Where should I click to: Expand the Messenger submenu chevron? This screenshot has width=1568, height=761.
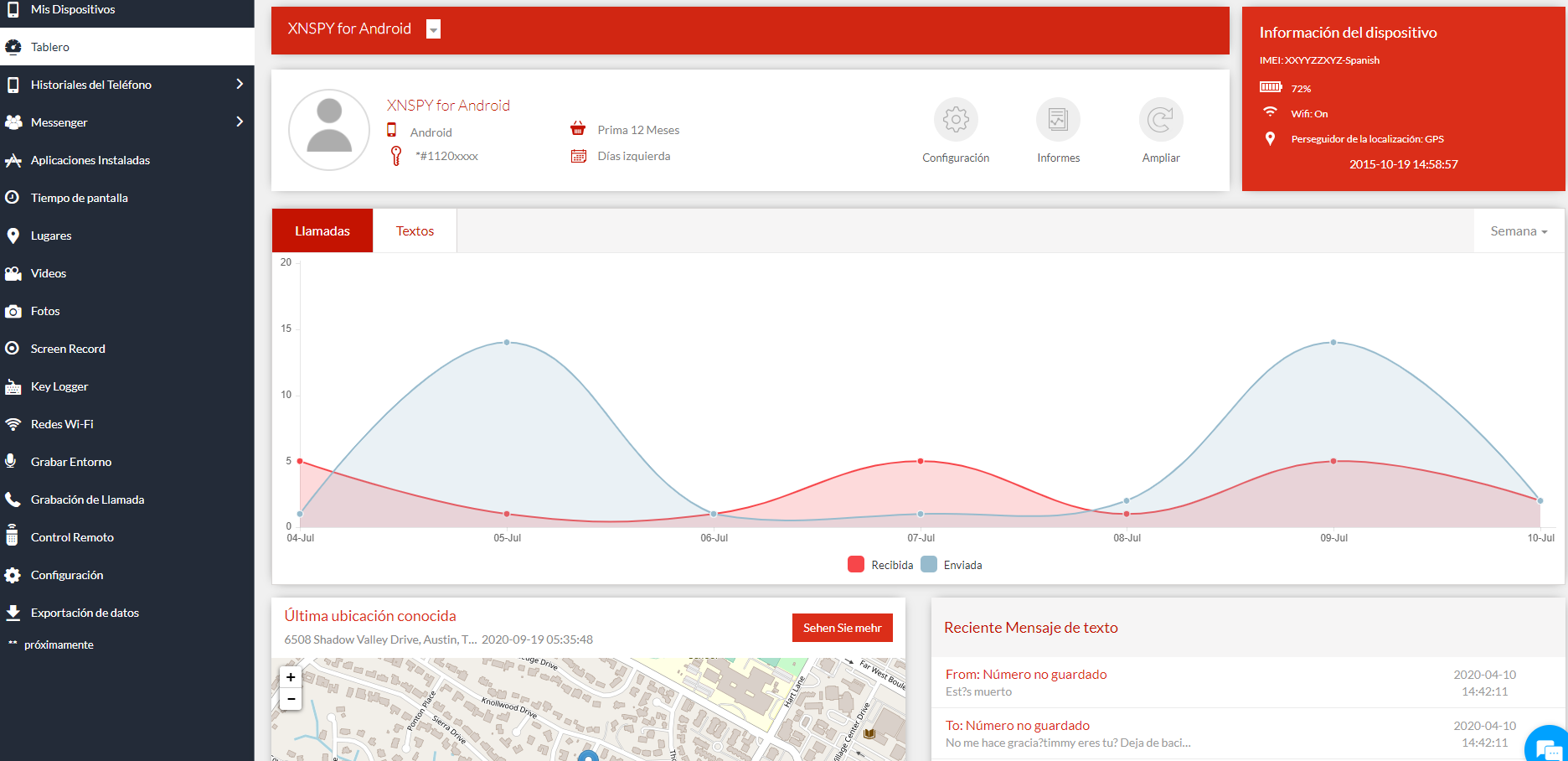pyautogui.click(x=240, y=122)
